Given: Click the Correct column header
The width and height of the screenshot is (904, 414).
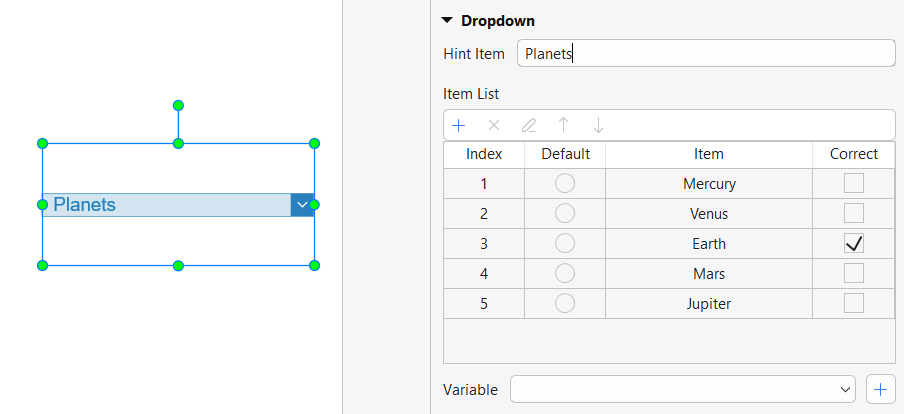Looking at the screenshot, I should [x=853, y=154].
